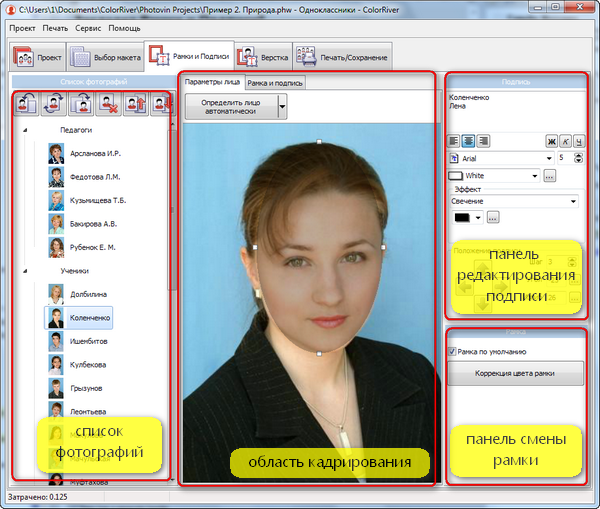Switch to the Рамка и подпись tab

(275, 83)
